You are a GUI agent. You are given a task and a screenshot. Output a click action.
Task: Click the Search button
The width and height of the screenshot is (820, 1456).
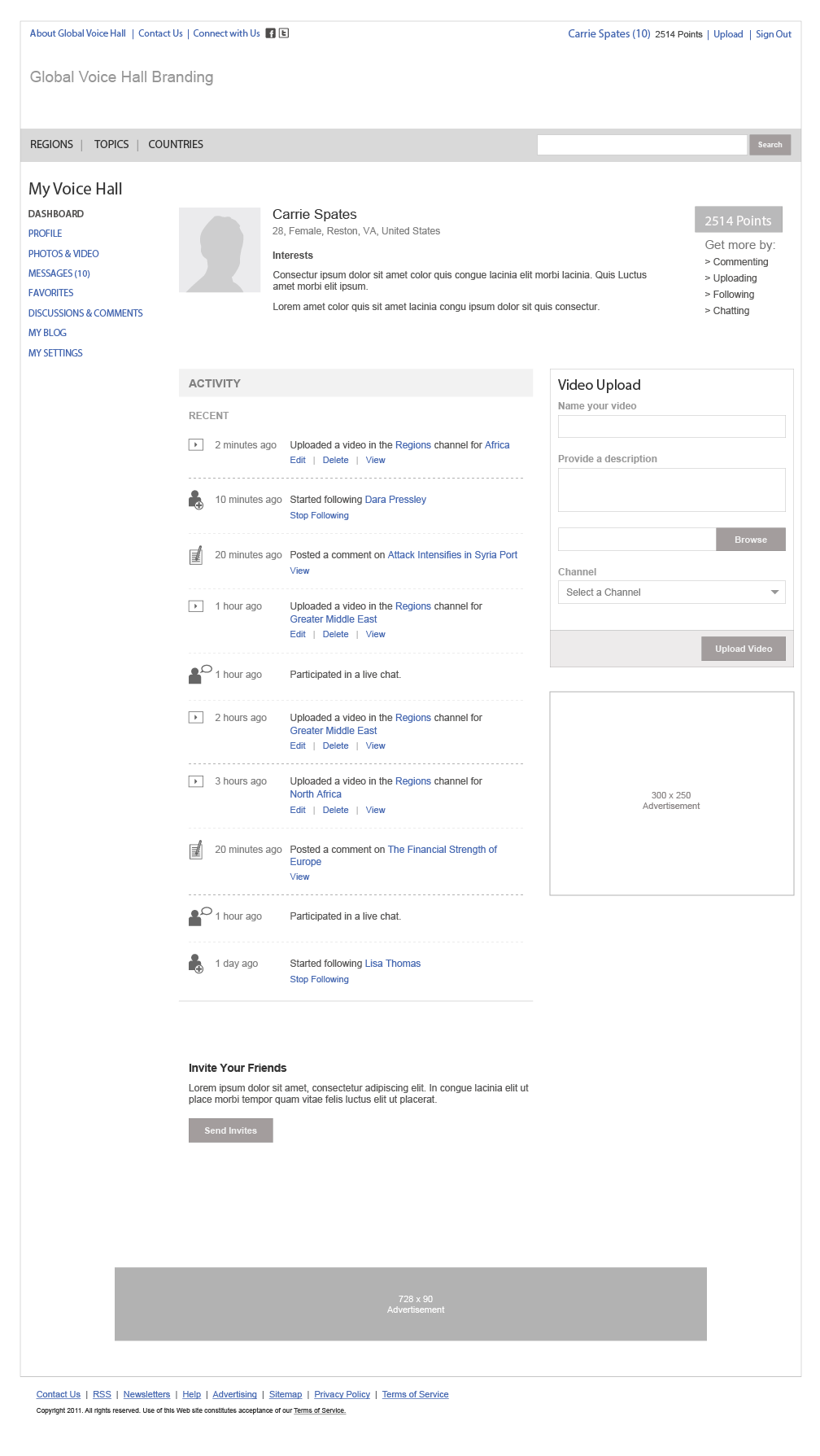pyautogui.click(x=770, y=145)
